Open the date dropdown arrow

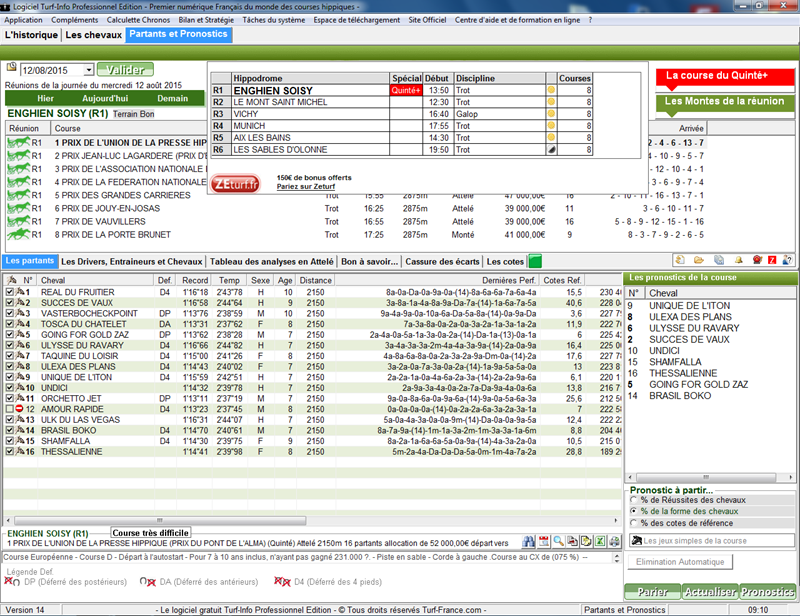point(89,70)
